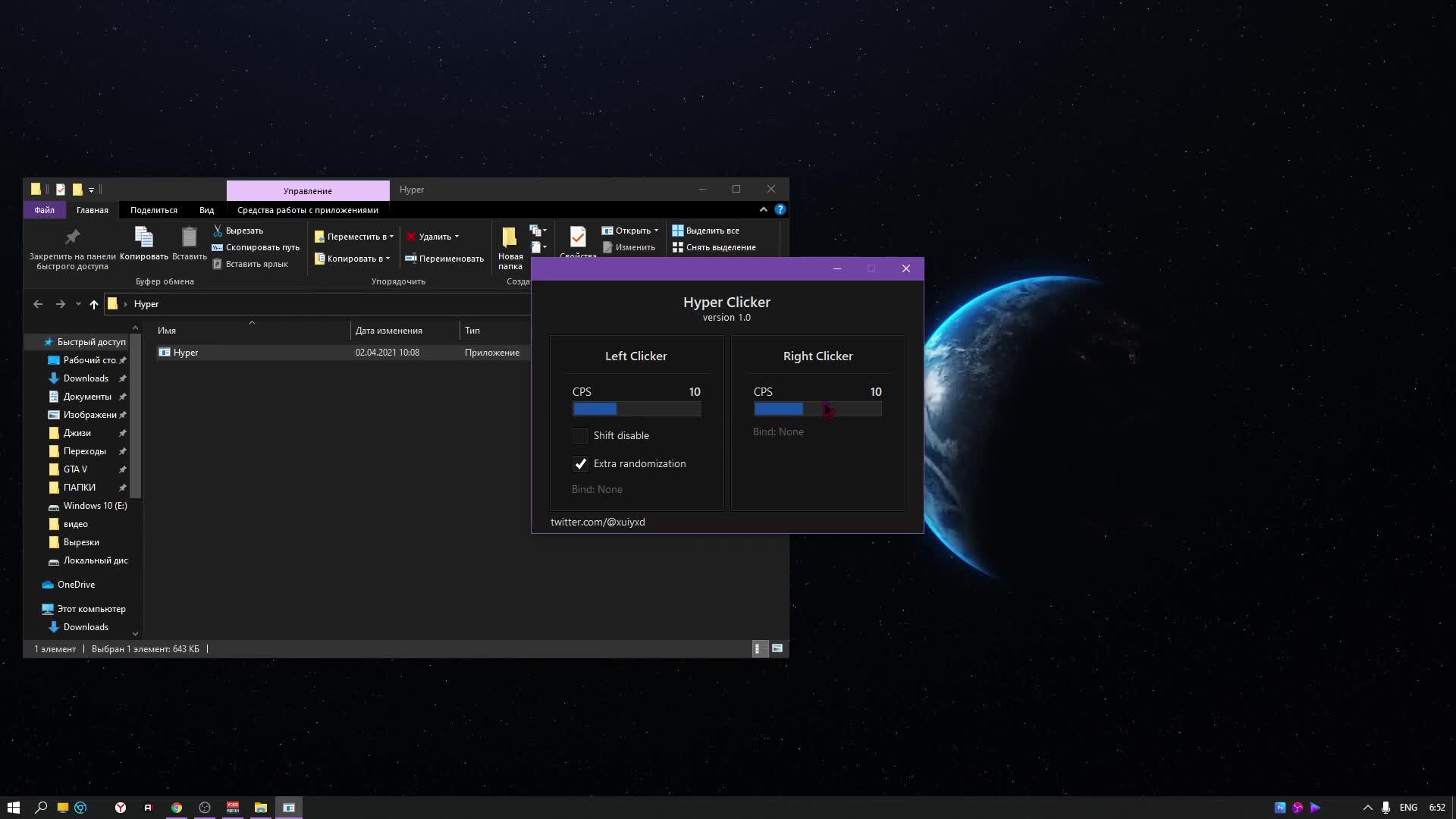
Task: Open the Файл menu in File Explorer
Action: coord(44,209)
